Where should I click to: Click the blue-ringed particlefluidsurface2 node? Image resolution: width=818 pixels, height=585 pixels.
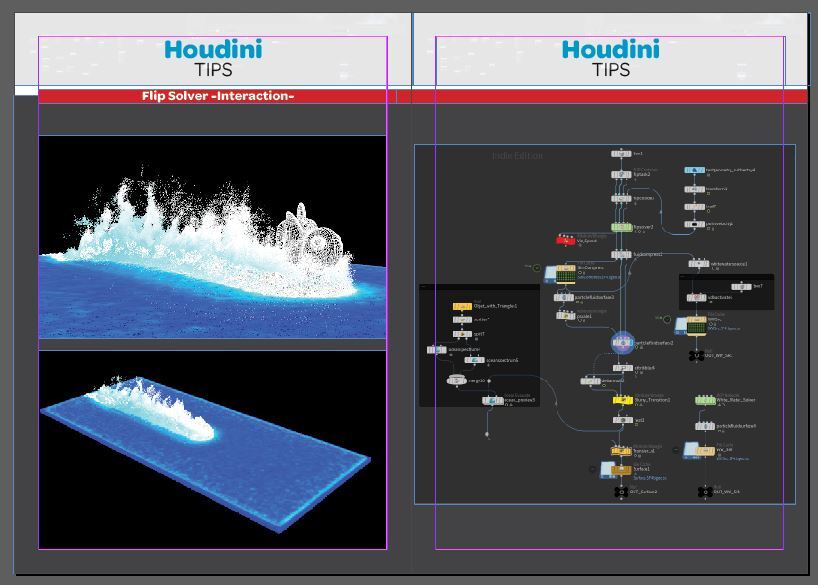click(622, 343)
